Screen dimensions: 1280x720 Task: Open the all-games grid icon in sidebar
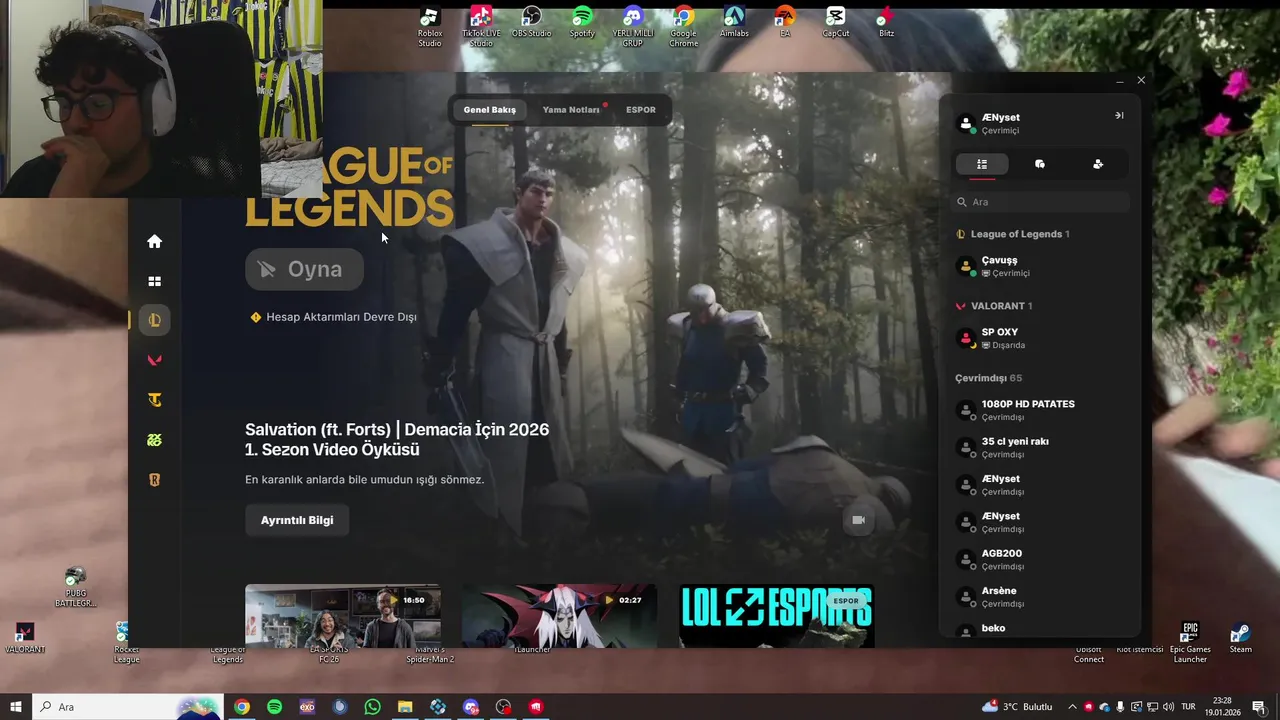click(x=154, y=282)
